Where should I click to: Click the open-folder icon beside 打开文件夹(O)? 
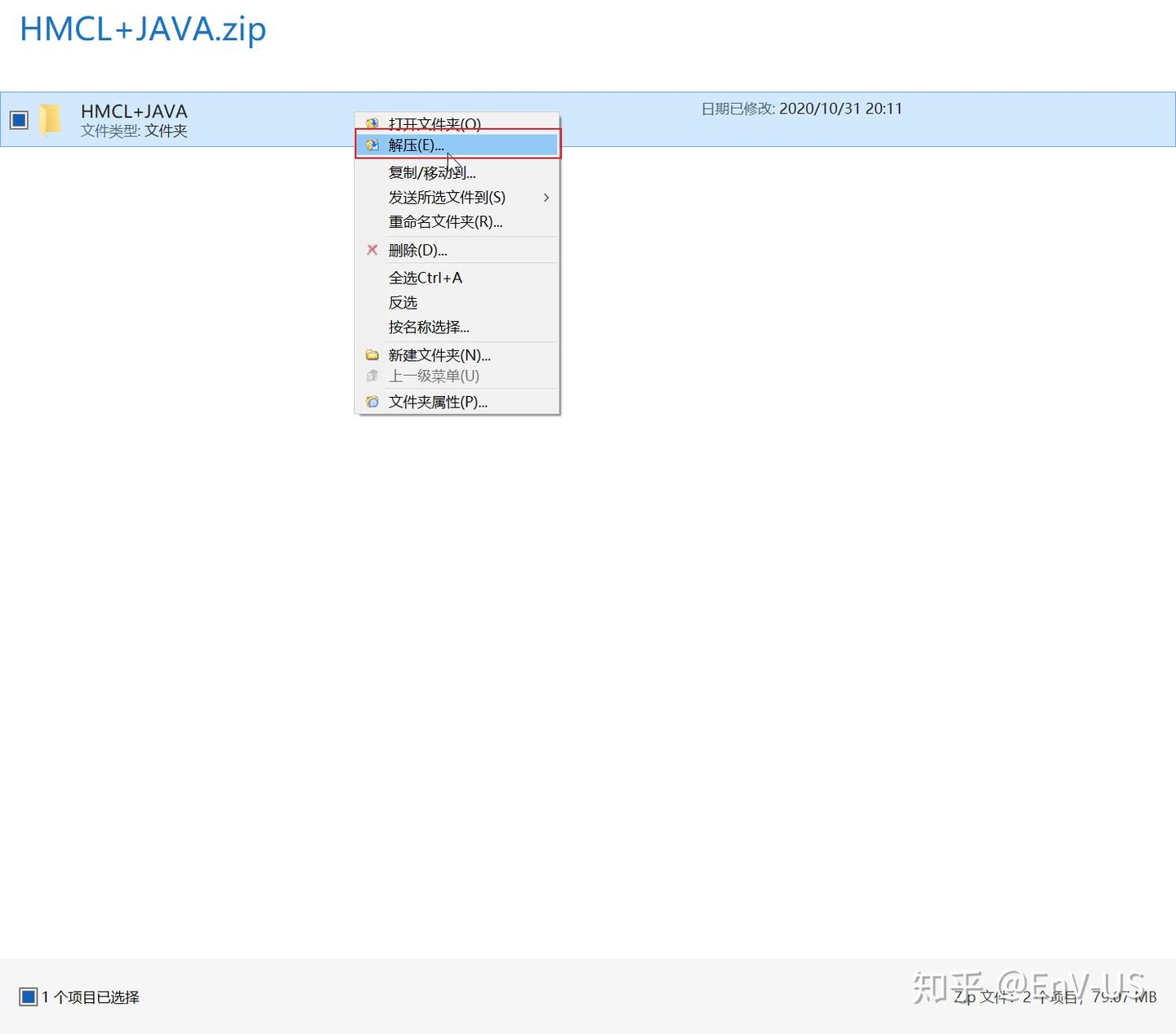[x=372, y=123]
